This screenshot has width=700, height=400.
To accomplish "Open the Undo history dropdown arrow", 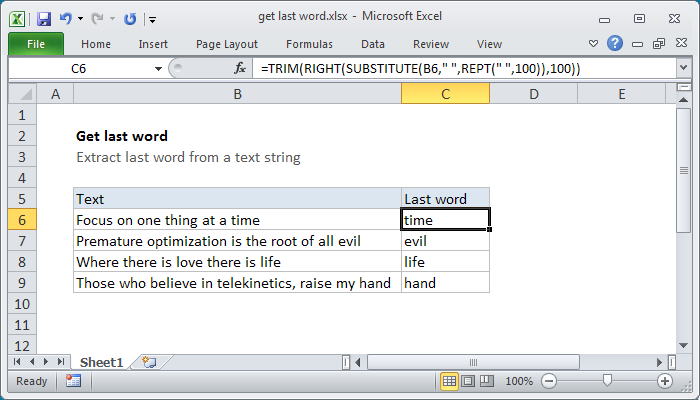I will (x=80, y=19).
